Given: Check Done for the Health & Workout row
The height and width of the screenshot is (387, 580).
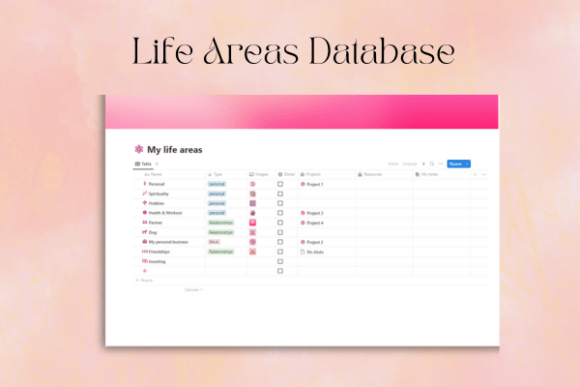Looking at the screenshot, I should coord(280,213).
